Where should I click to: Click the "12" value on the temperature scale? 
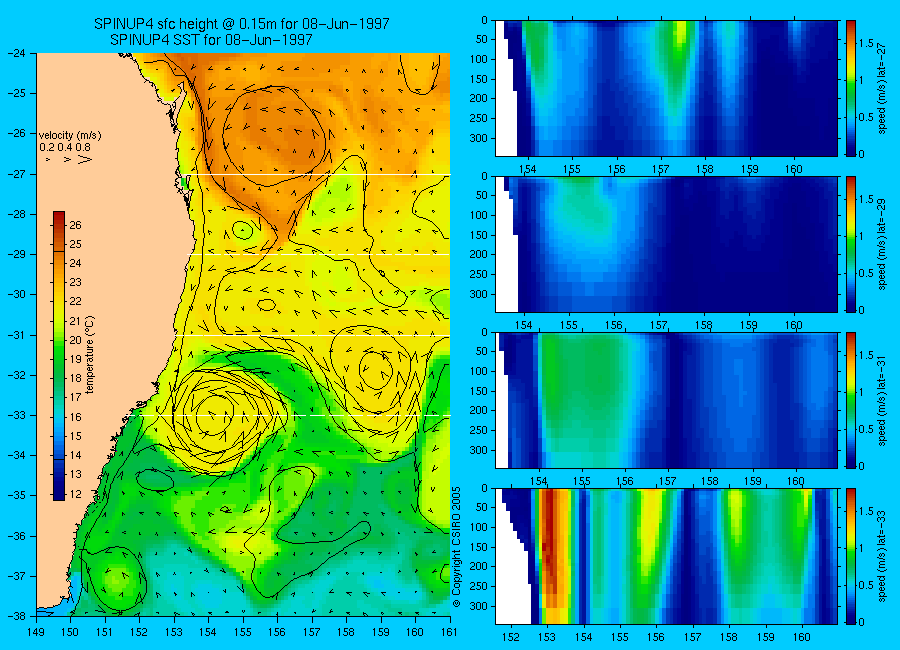pos(75,494)
